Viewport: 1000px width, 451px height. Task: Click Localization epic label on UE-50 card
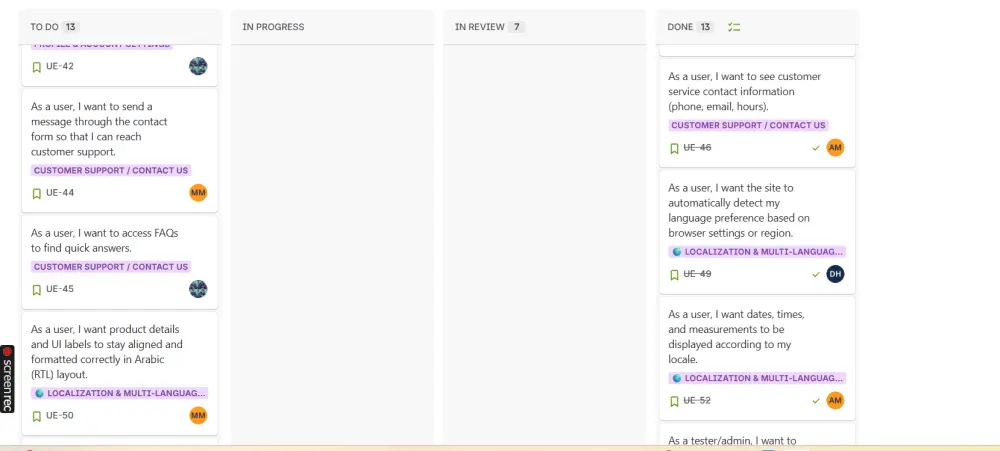point(119,394)
